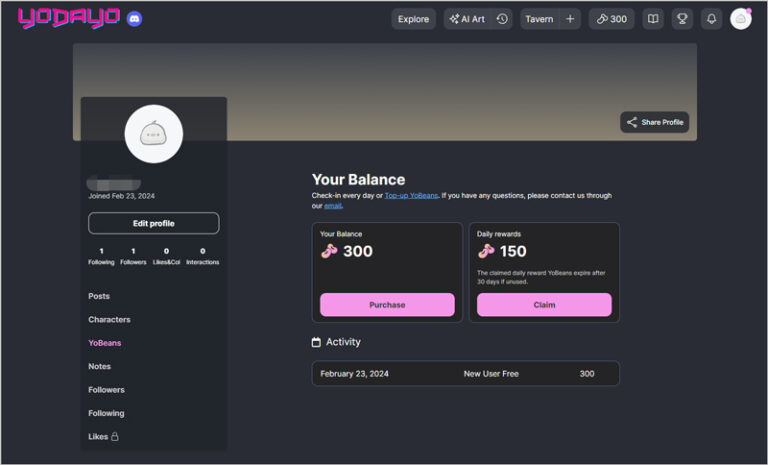Select YoBeans in sidebar
The image size is (768, 465).
click(105, 343)
